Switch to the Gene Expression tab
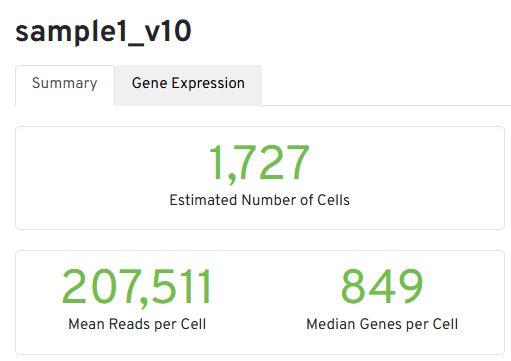511x361 pixels. pyautogui.click(x=188, y=83)
